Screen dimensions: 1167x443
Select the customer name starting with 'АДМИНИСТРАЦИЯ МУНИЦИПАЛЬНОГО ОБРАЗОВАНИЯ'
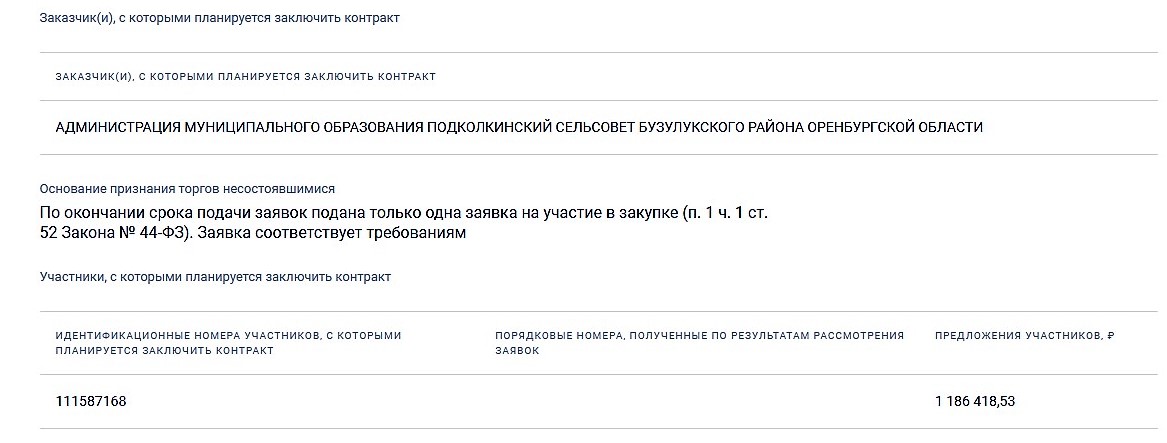(240, 127)
